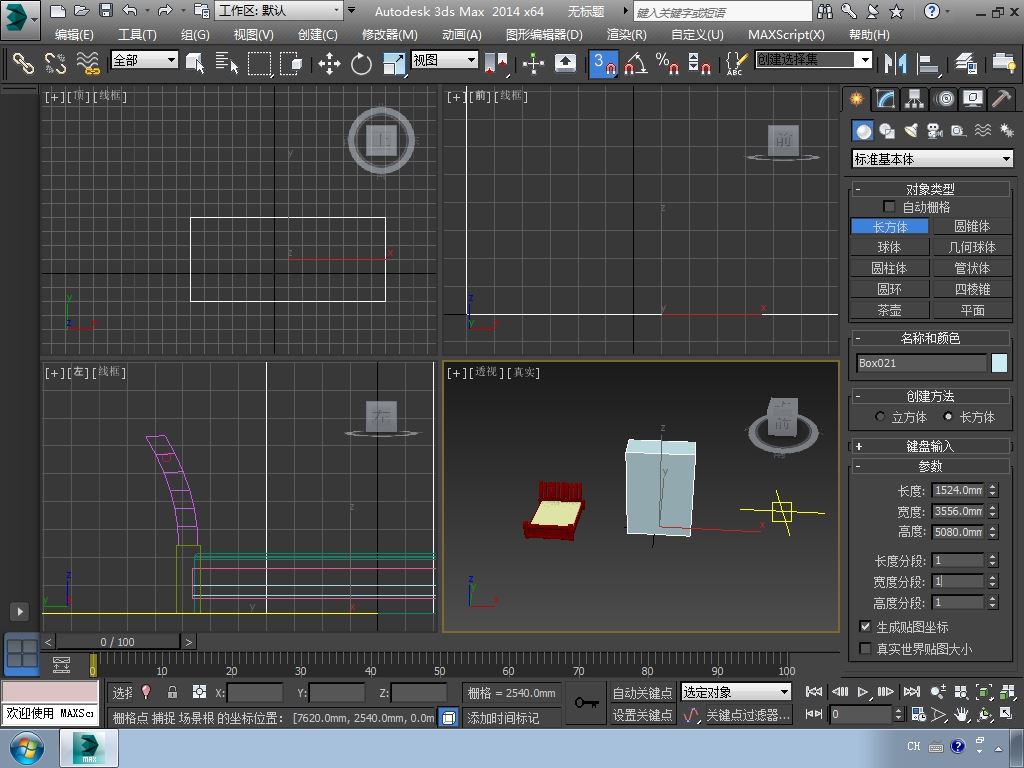Open the 标准基本体 dropdown

932,159
